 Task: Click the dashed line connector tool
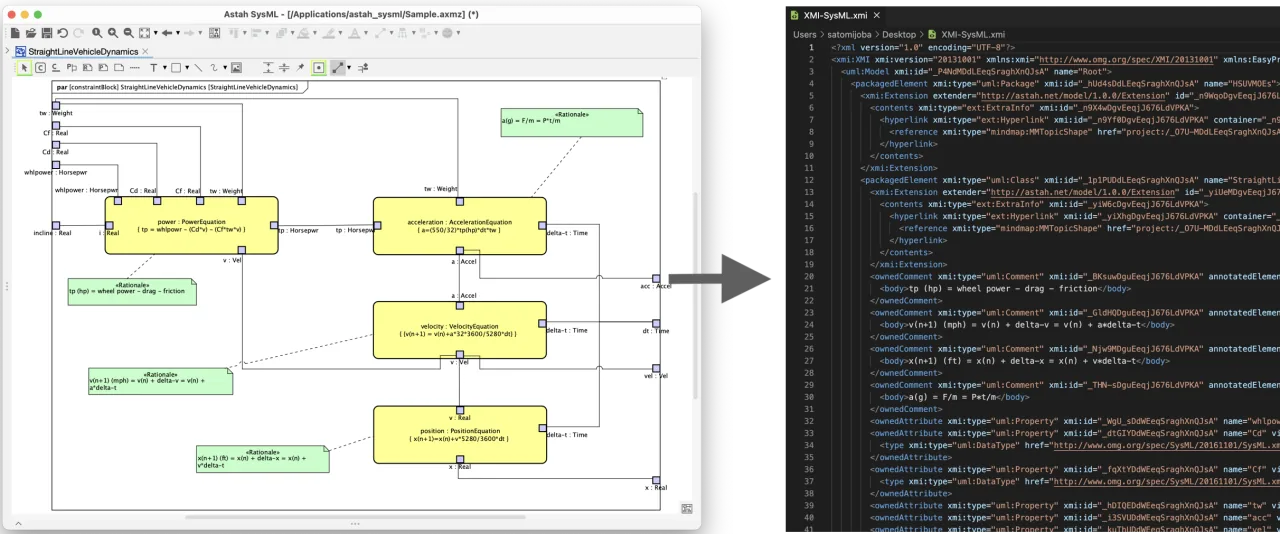134,68
